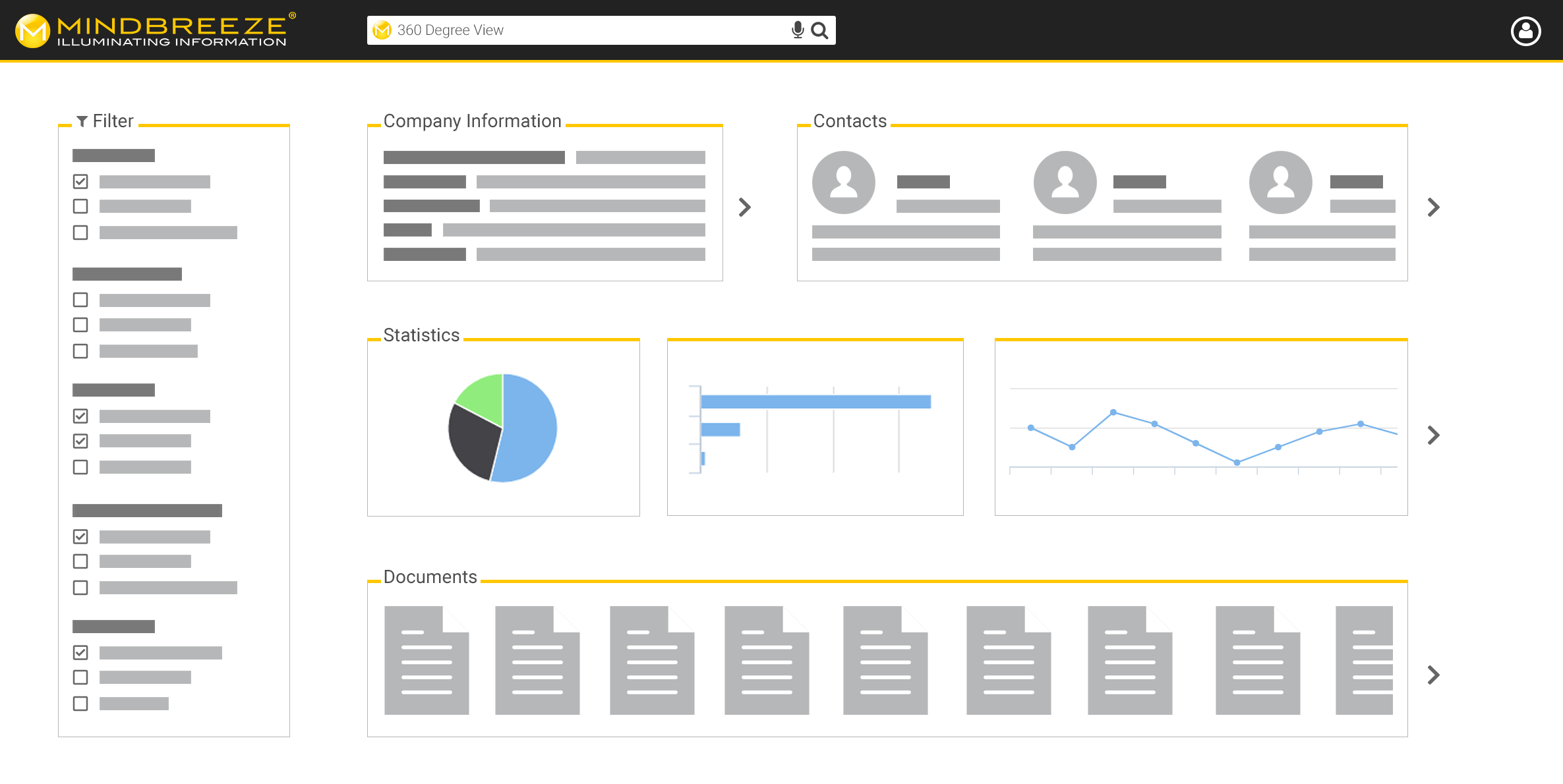This screenshot has height=784, width=1563.
Task: Select the first contact avatar icon
Action: tap(843, 182)
